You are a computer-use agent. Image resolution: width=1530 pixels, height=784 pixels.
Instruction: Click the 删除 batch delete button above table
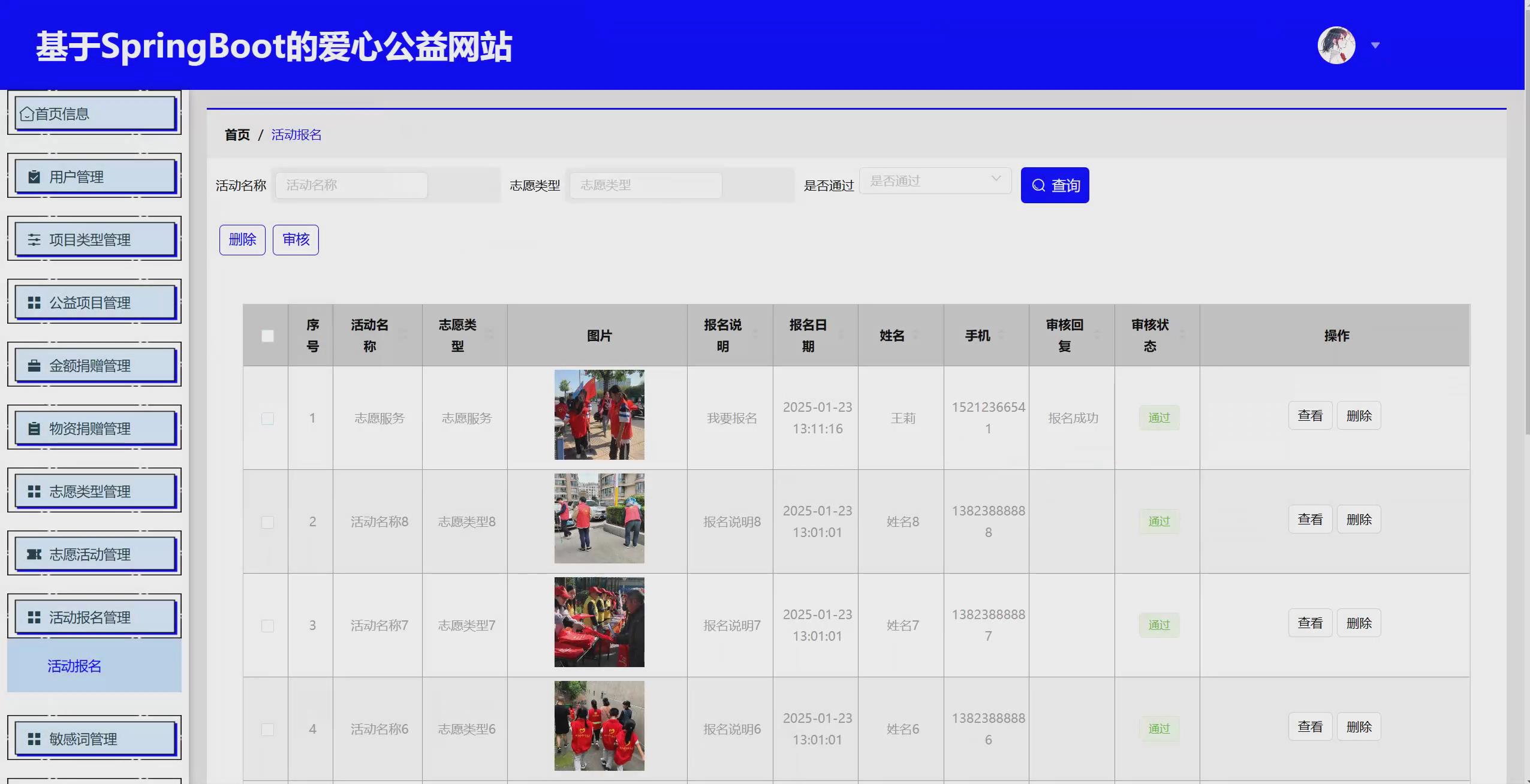pyautogui.click(x=242, y=240)
